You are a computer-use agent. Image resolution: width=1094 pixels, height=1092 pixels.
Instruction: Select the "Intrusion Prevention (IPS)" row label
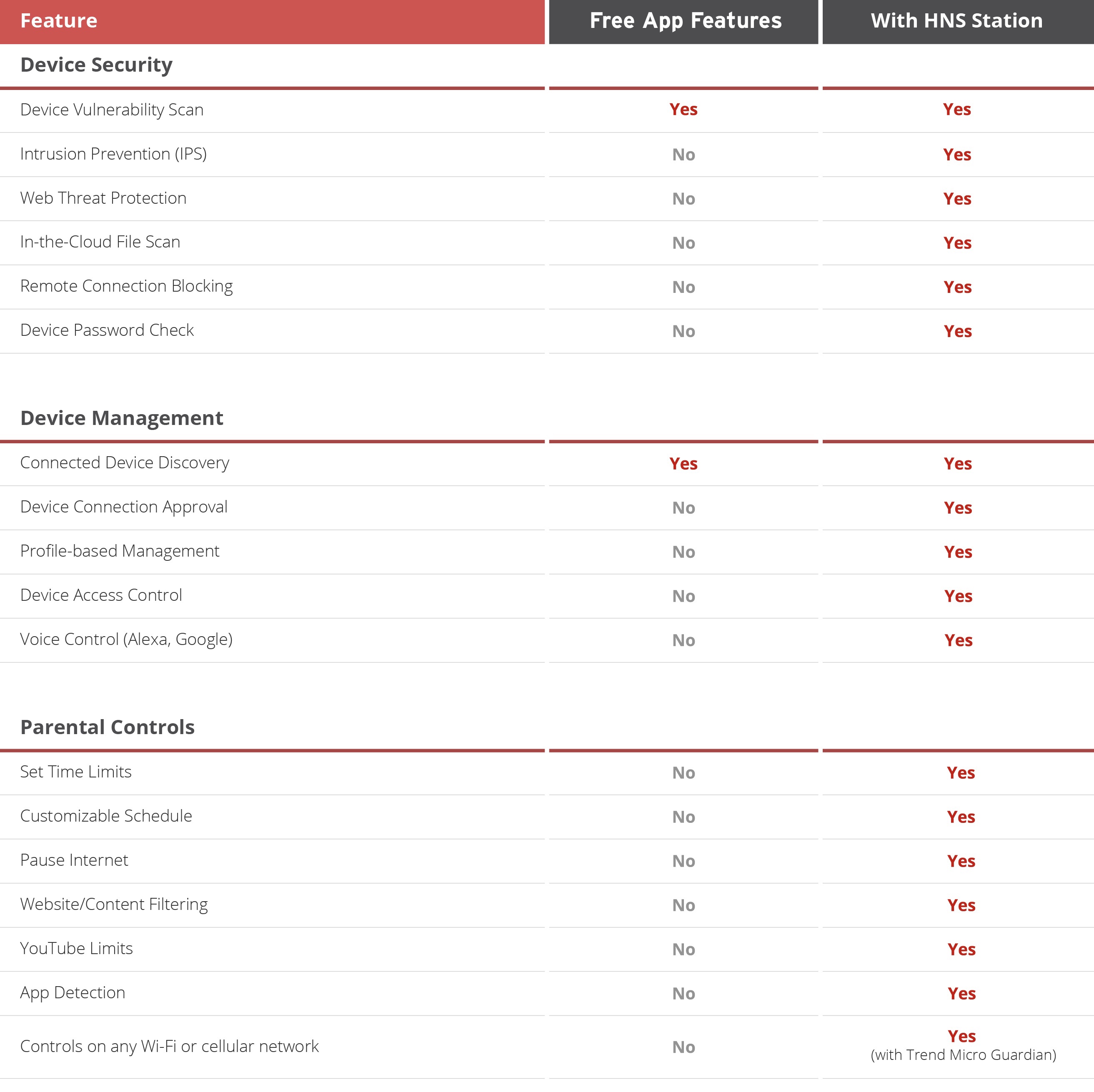pos(113,154)
